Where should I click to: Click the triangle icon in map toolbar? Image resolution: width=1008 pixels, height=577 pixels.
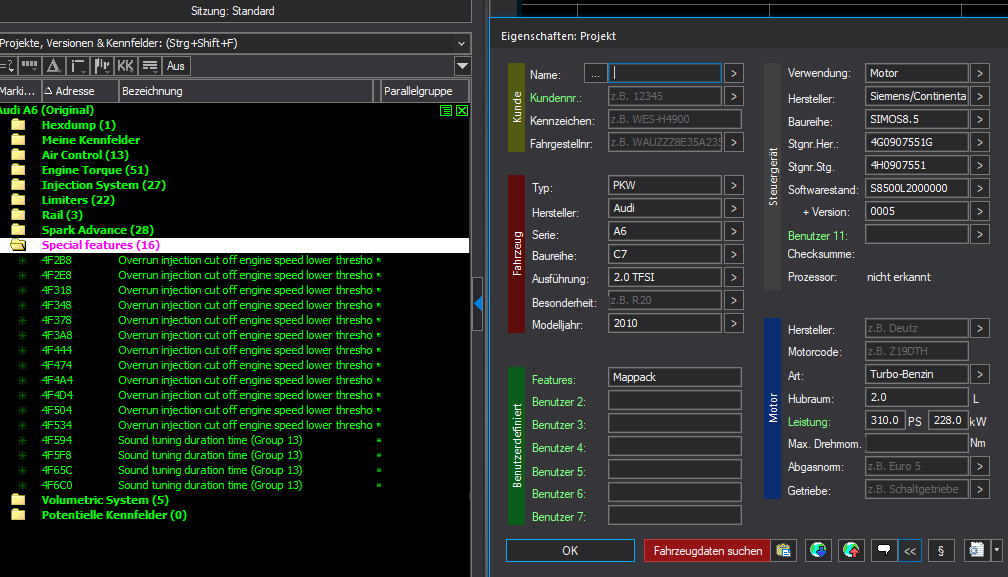coord(54,66)
